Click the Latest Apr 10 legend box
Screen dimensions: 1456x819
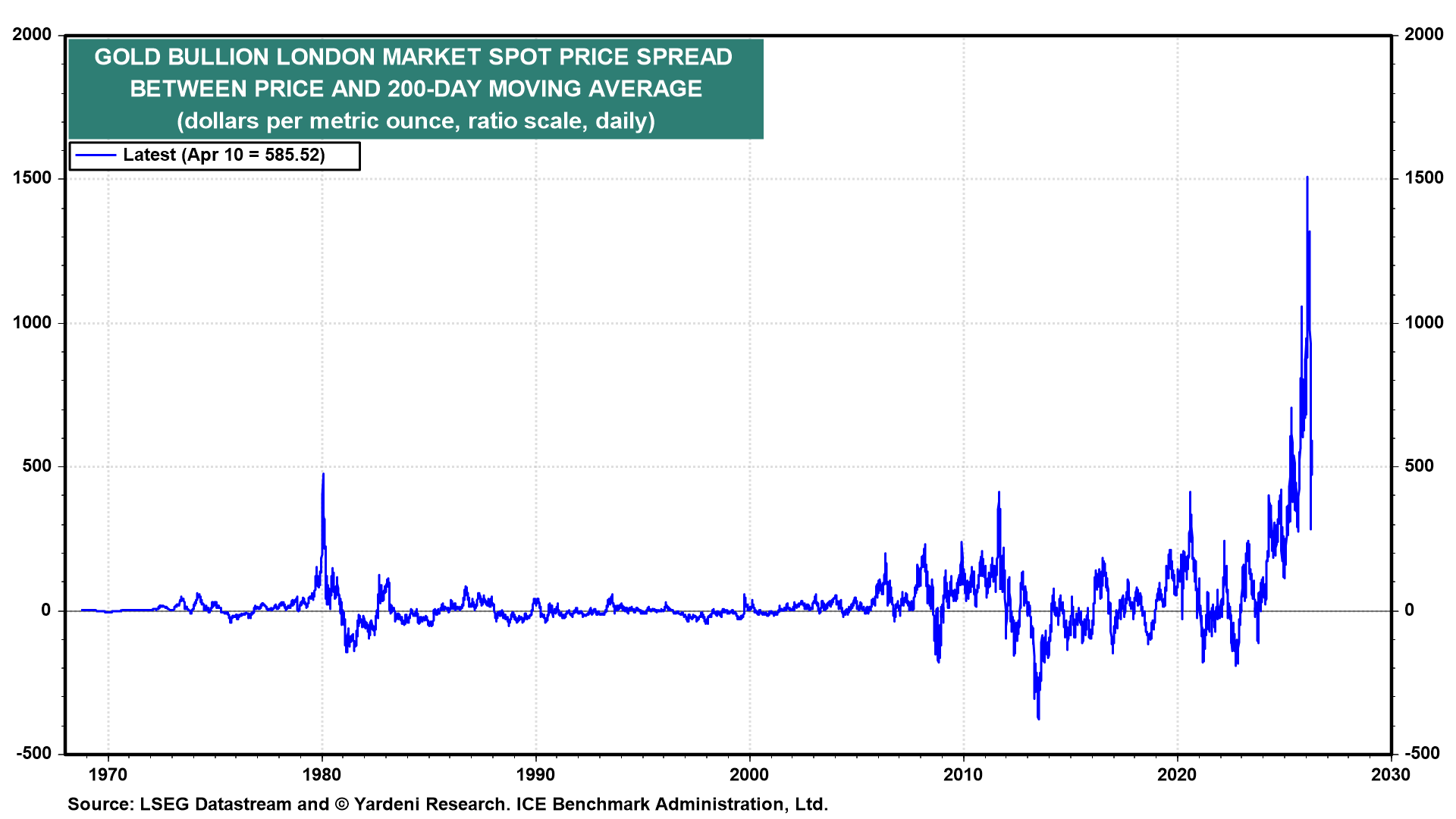(215, 155)
